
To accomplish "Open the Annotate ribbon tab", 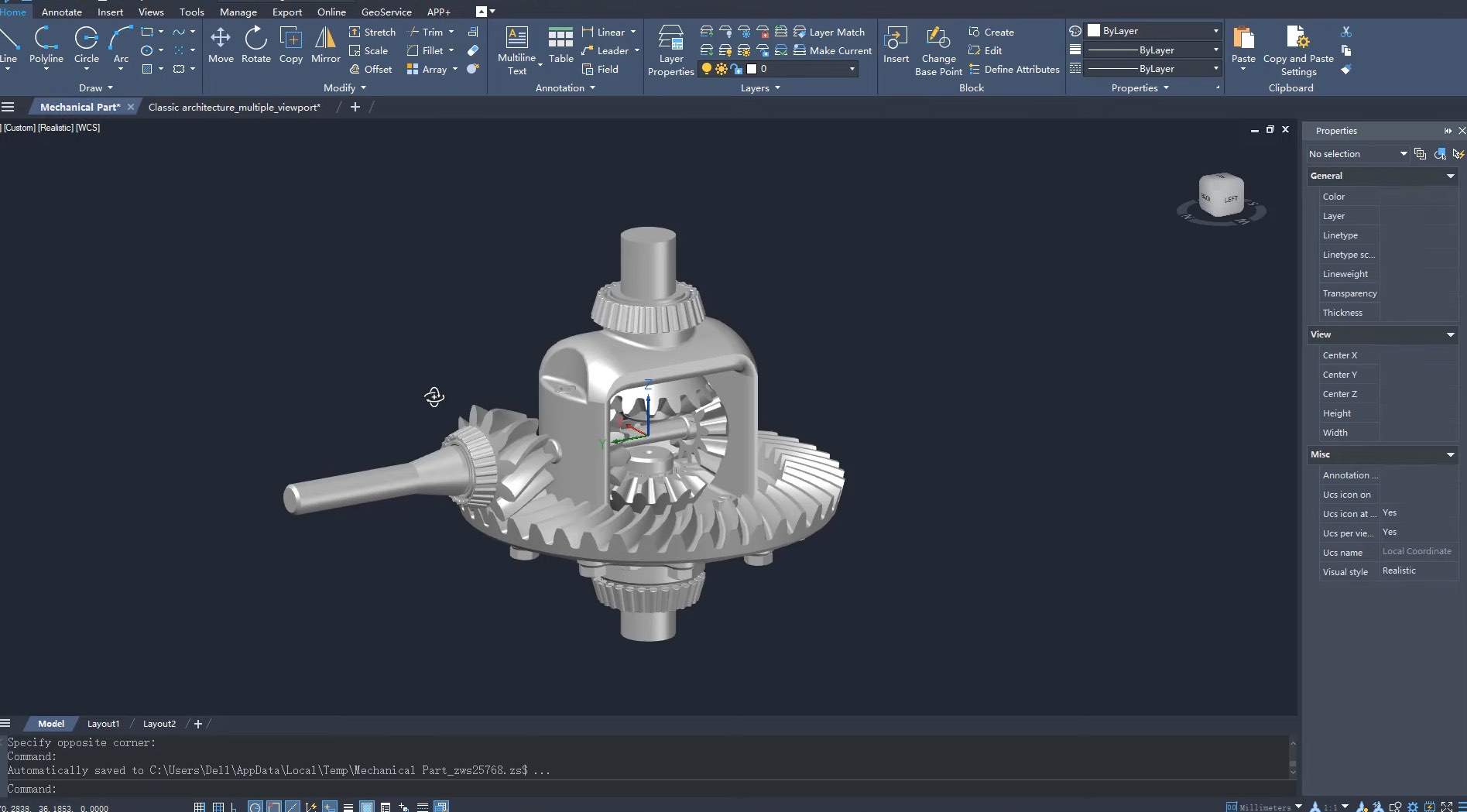I will click(x=61, y=12).
